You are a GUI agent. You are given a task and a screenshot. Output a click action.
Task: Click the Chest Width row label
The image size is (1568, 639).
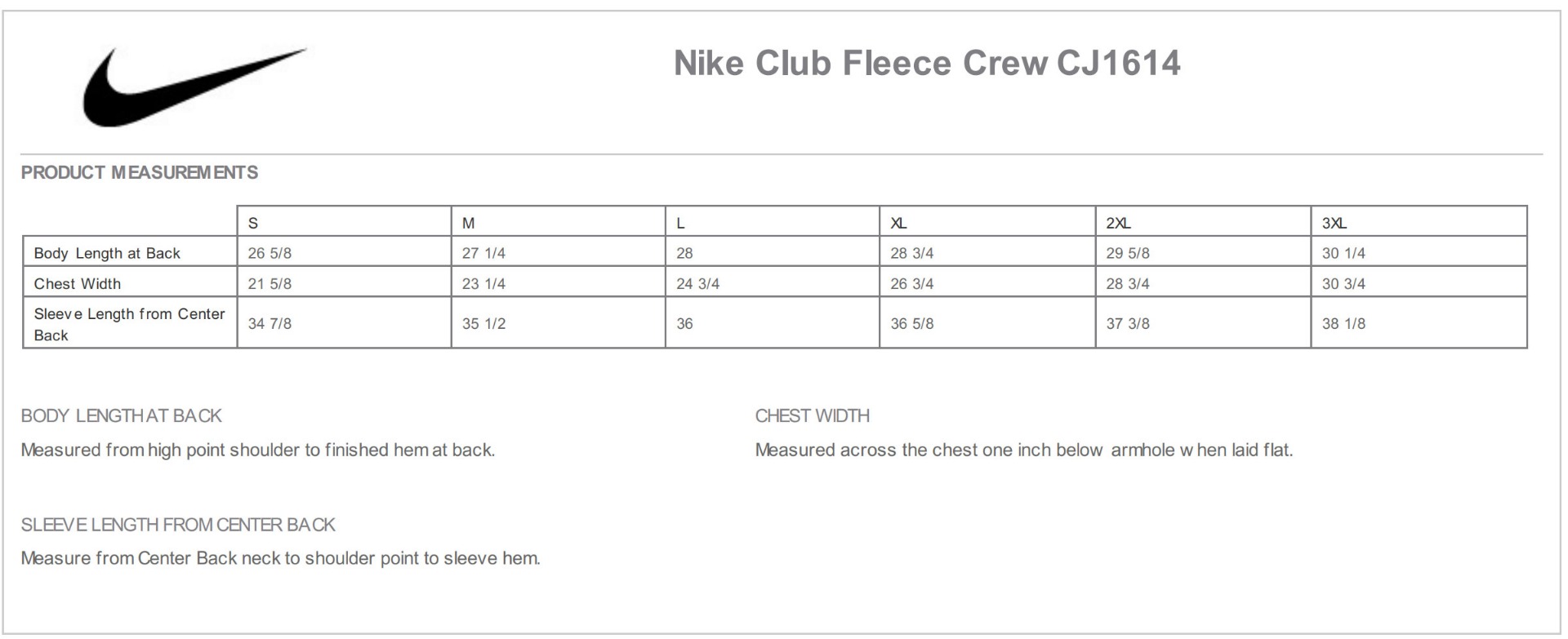point(78,284)
